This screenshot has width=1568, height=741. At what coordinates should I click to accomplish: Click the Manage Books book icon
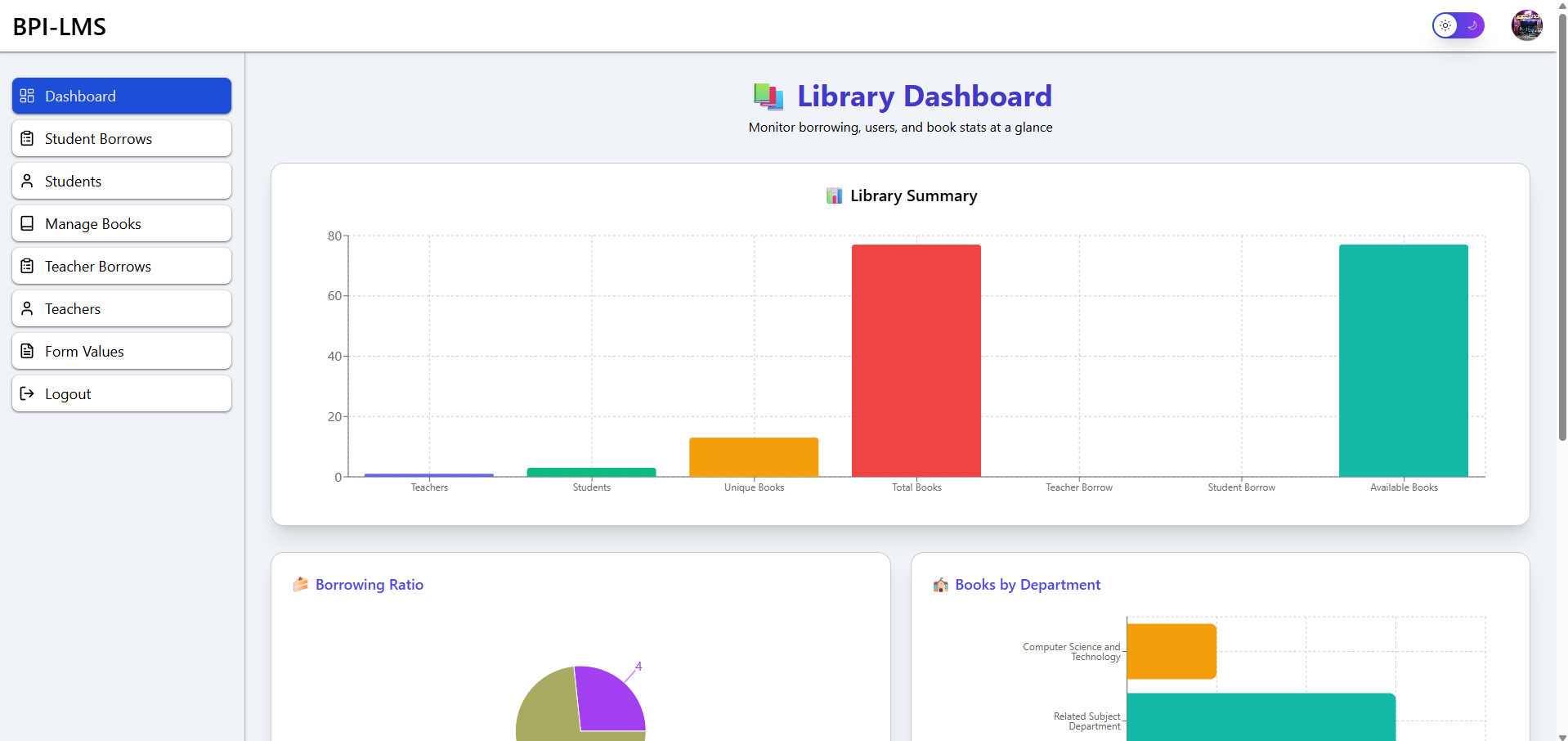pyautogui.click(x=27, y=223)
